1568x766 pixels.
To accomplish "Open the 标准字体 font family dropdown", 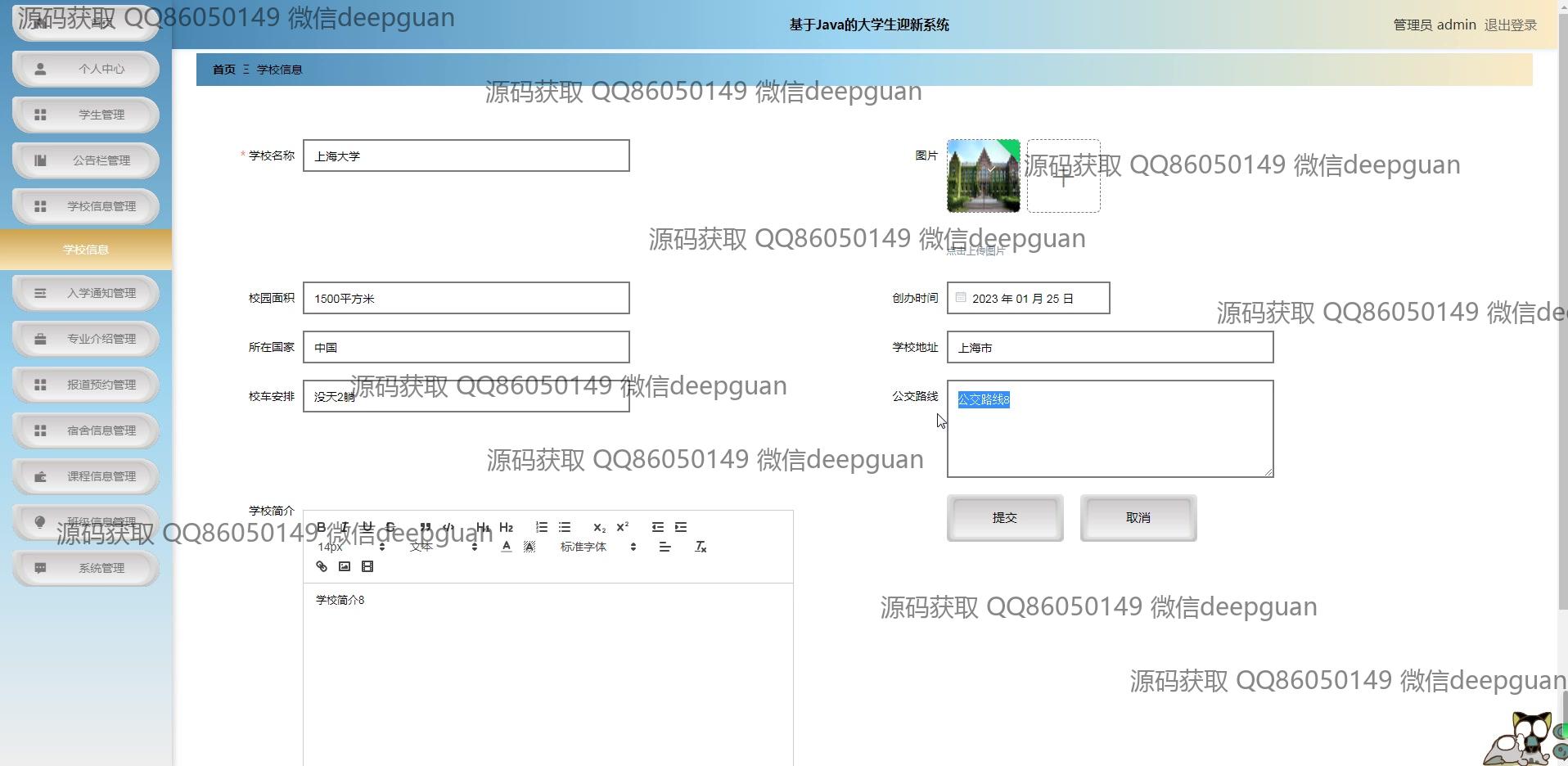I will pyautogui.click(x=597, y=547).
